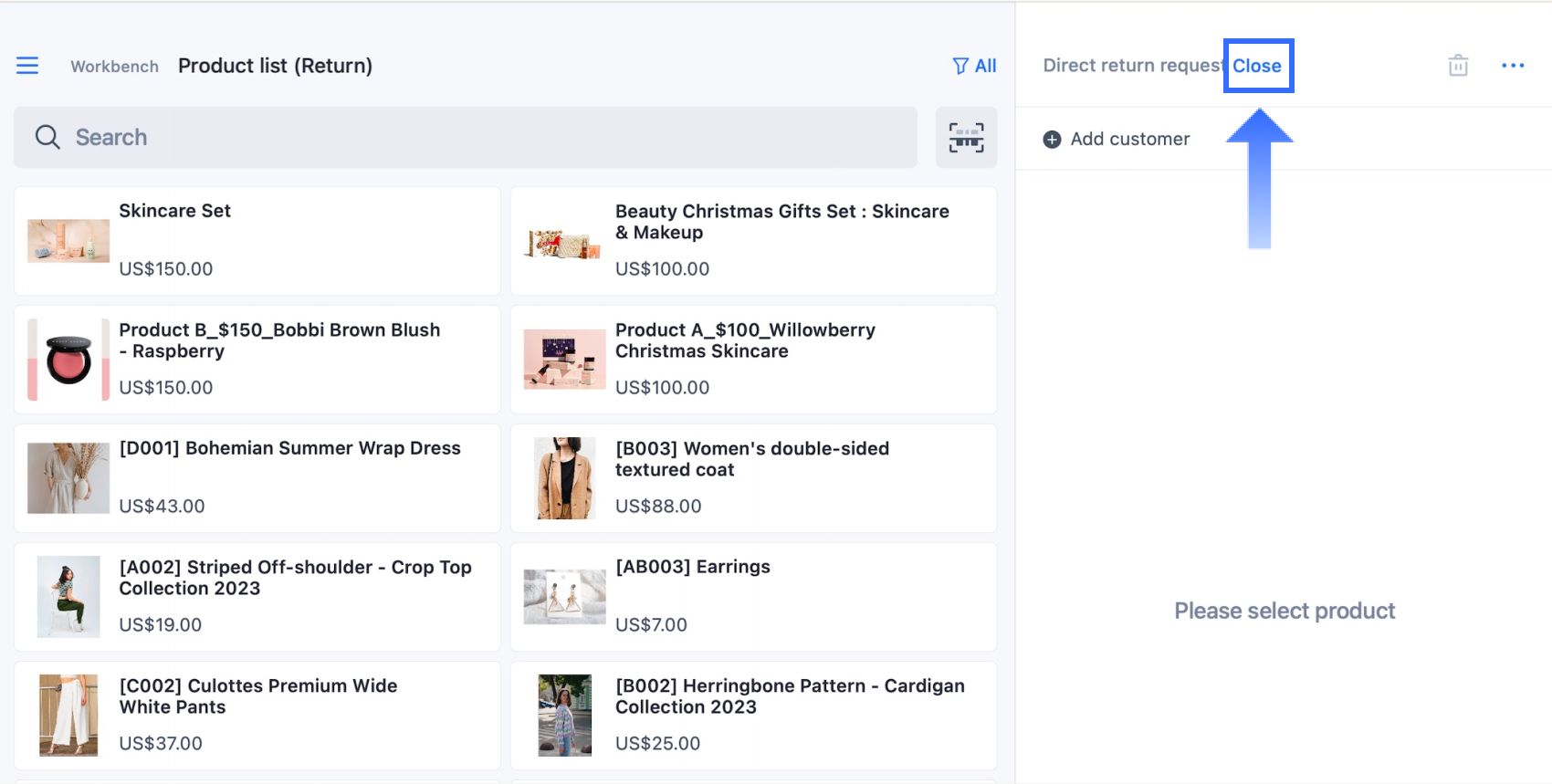
Task: Select Beauty Christmas Gifts Set product
Action: 753,241
